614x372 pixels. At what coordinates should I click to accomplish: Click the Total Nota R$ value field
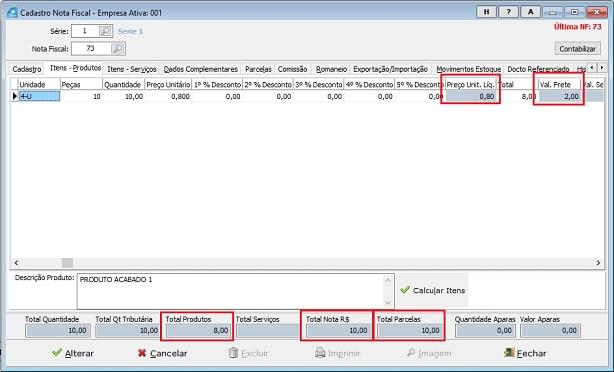click(x=338, y=331)
